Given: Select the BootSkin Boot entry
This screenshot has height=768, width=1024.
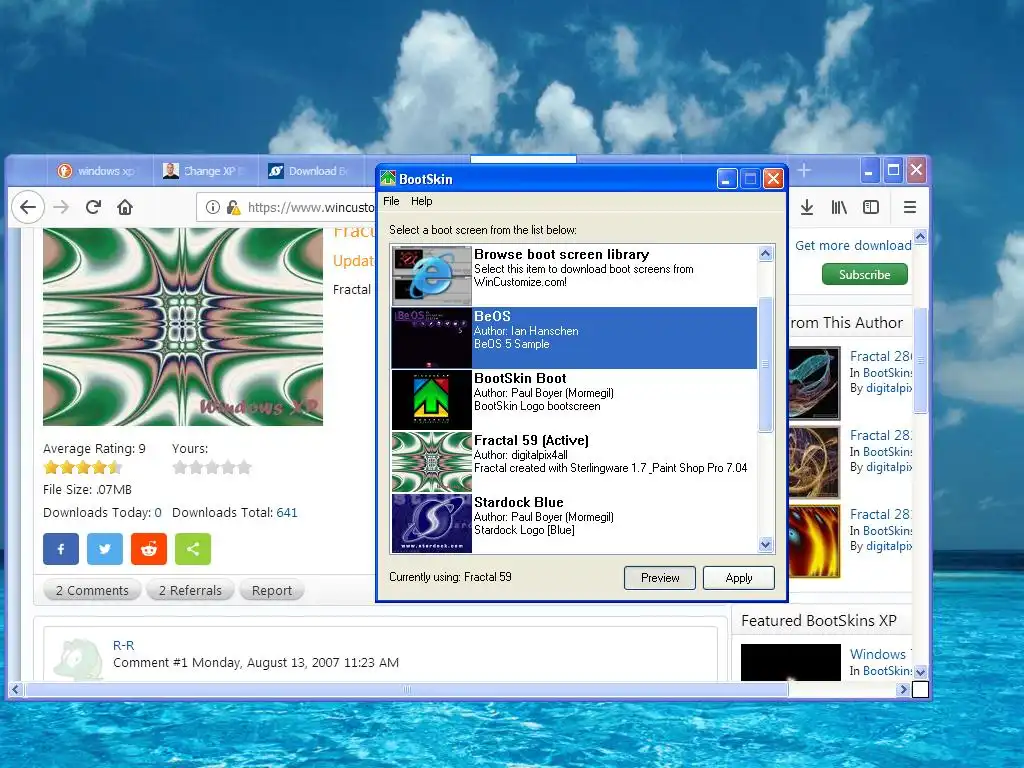Looking at the screenshot, I should click(574, 400).
